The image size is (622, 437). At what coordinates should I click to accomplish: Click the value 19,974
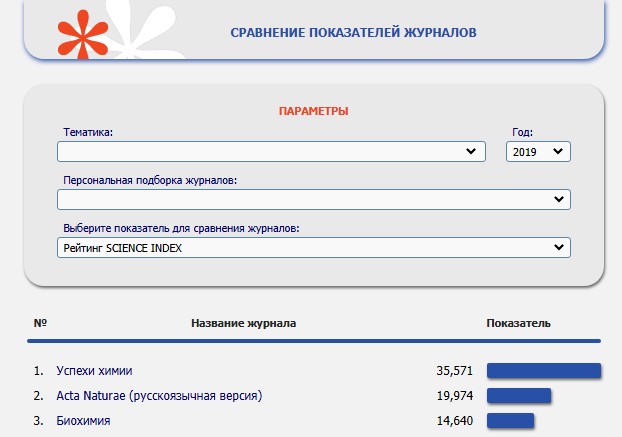[455, 396]
